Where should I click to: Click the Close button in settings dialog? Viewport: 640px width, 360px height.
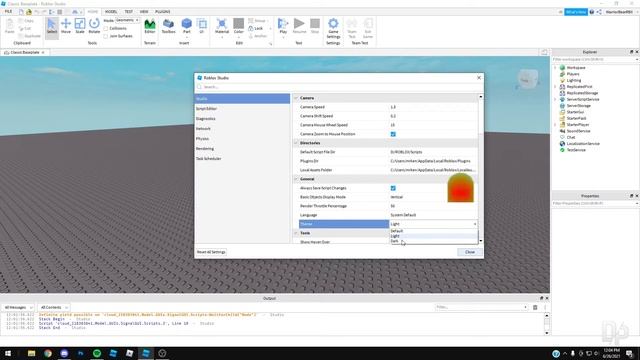(470, 252)
